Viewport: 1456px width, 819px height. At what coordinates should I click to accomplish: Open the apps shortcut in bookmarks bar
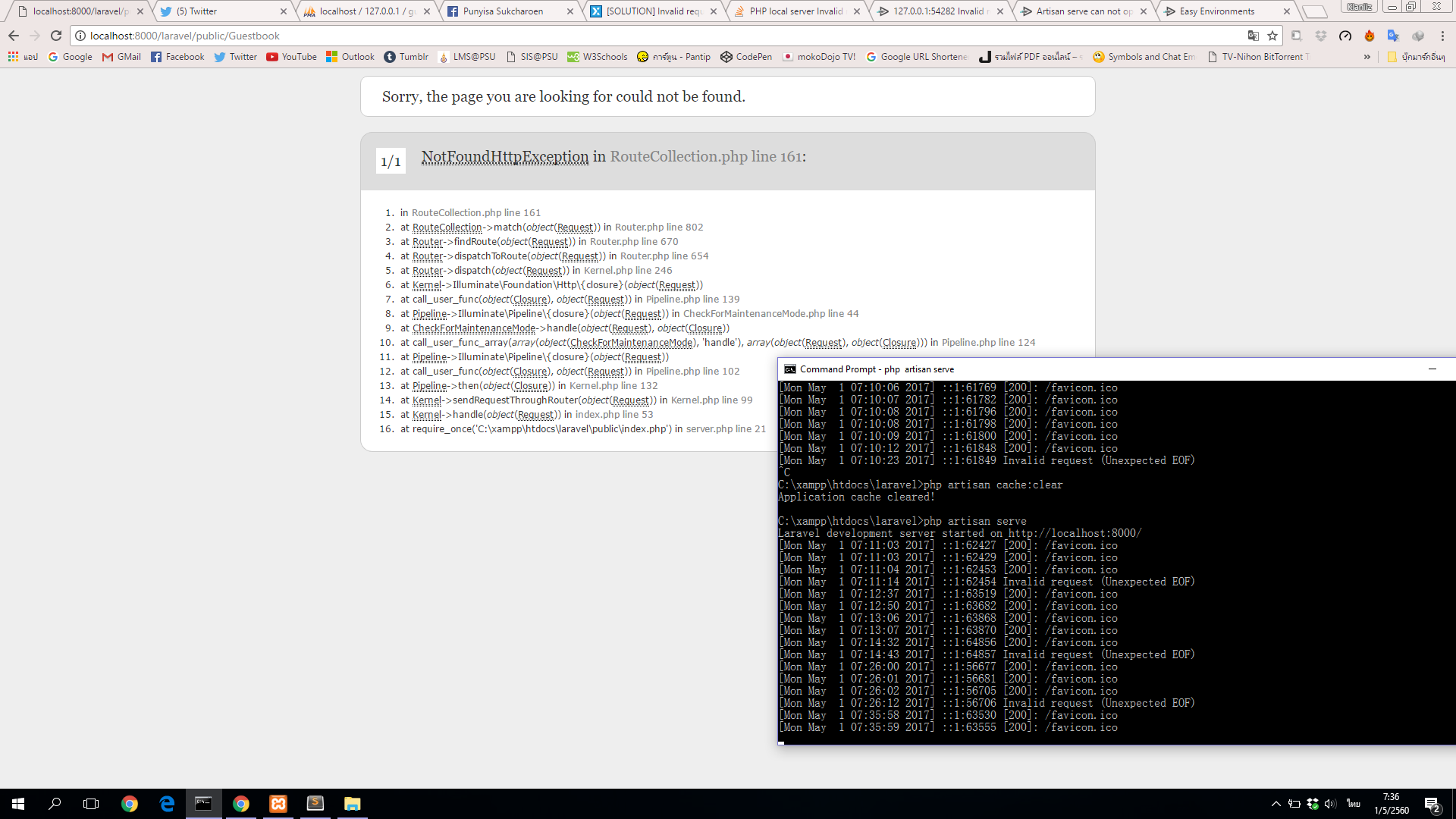click(23, 57)
